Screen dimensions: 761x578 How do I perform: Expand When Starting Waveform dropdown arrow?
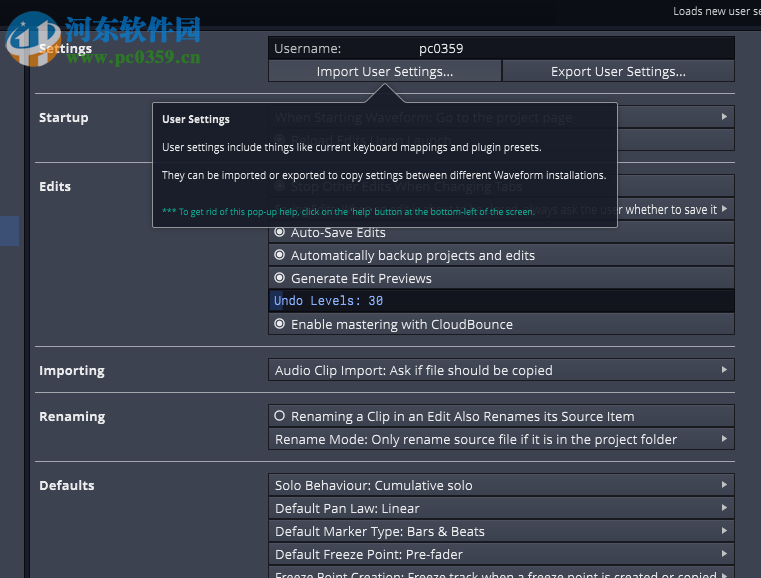point(724,117)
